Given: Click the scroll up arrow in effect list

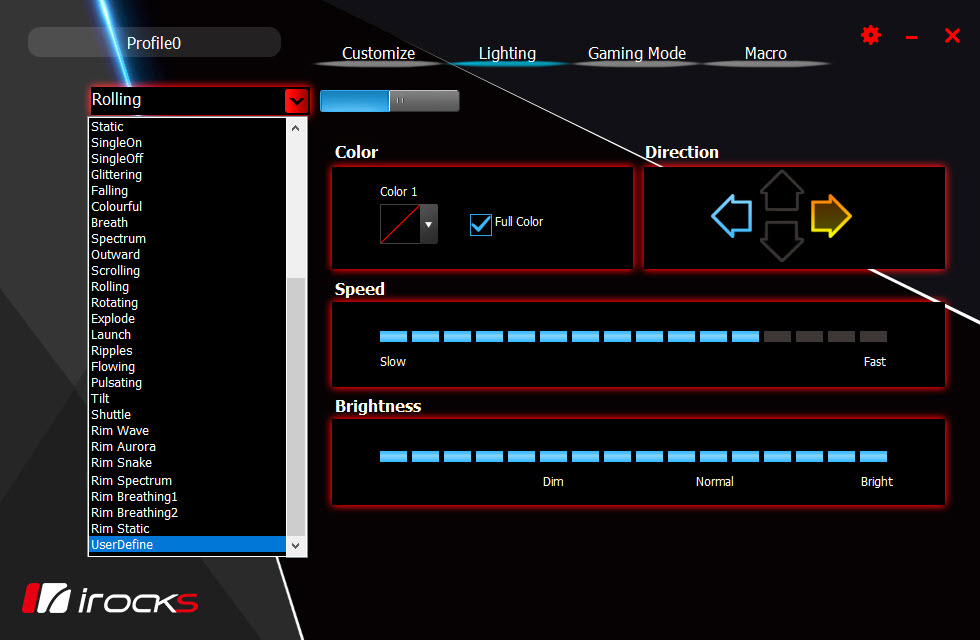Looking at the screenshot, I should [296, 128].
